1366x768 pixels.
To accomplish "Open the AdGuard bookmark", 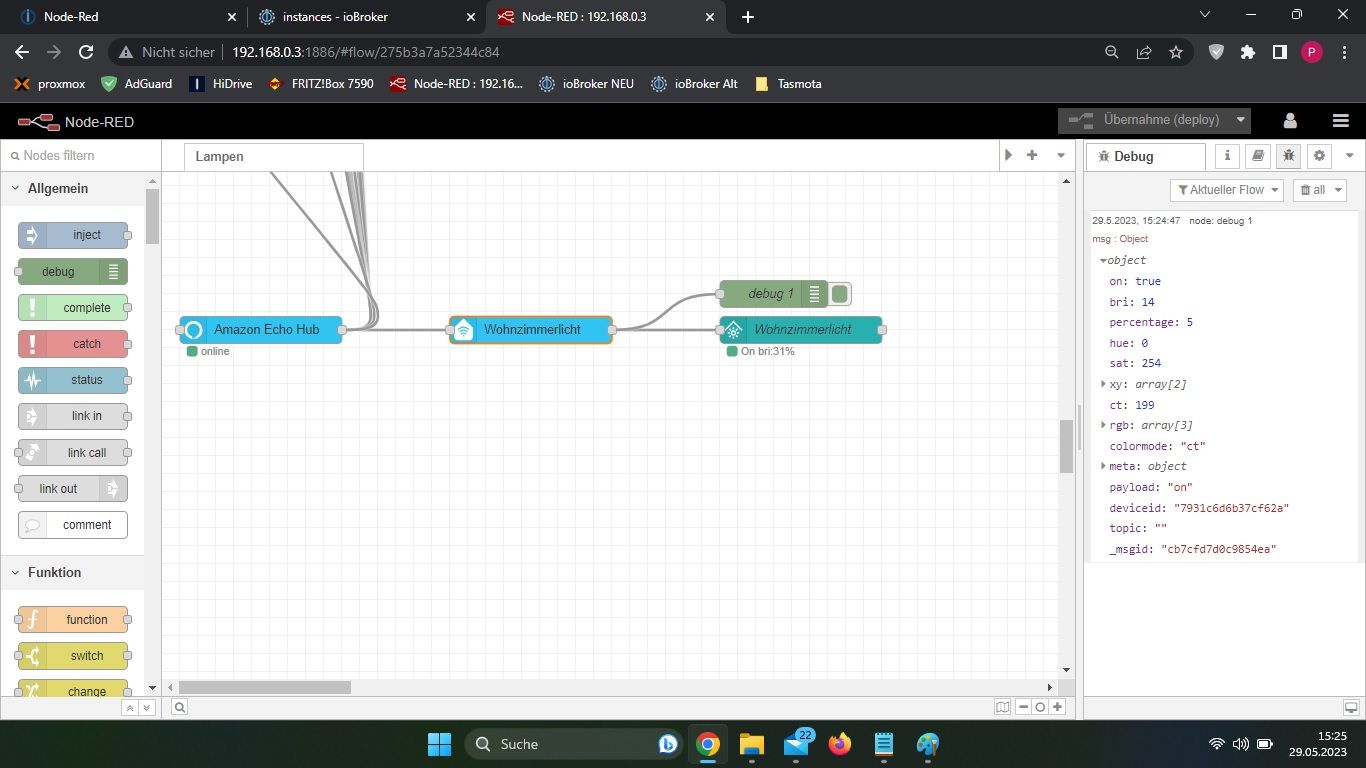I will pos(137,84).
